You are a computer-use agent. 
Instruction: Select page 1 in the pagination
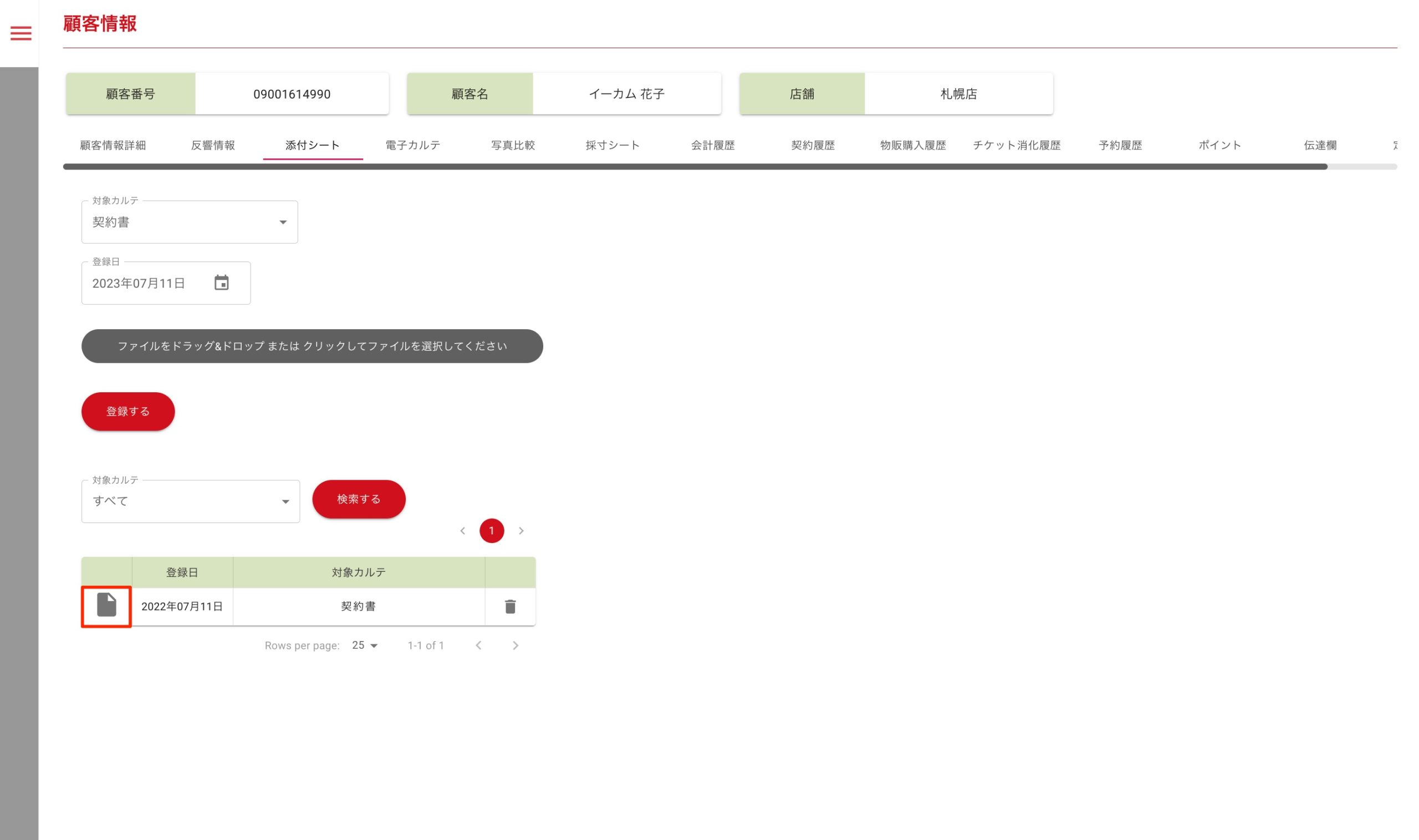tap(492, 530)
